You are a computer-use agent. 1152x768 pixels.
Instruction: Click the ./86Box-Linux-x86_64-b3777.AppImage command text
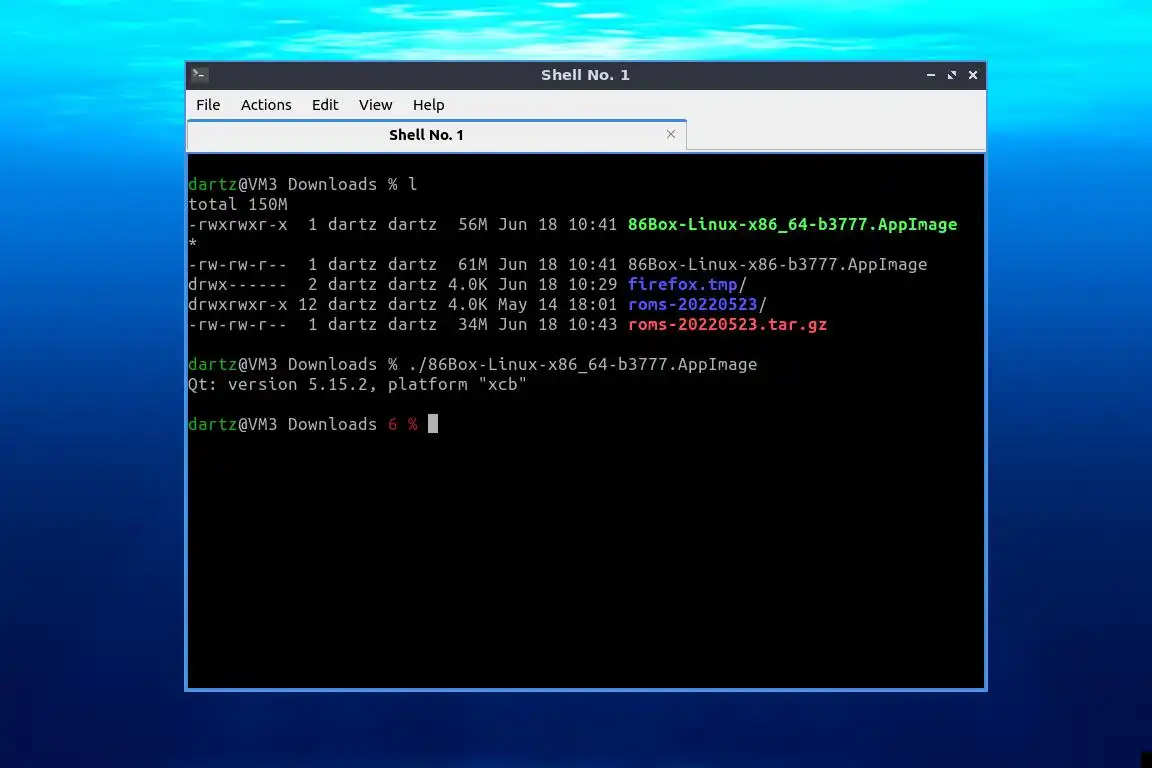coord(583,365)
